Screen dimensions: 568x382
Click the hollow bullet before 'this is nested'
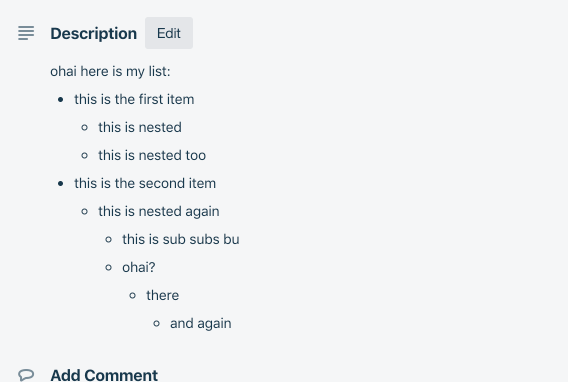pos(84,127)
